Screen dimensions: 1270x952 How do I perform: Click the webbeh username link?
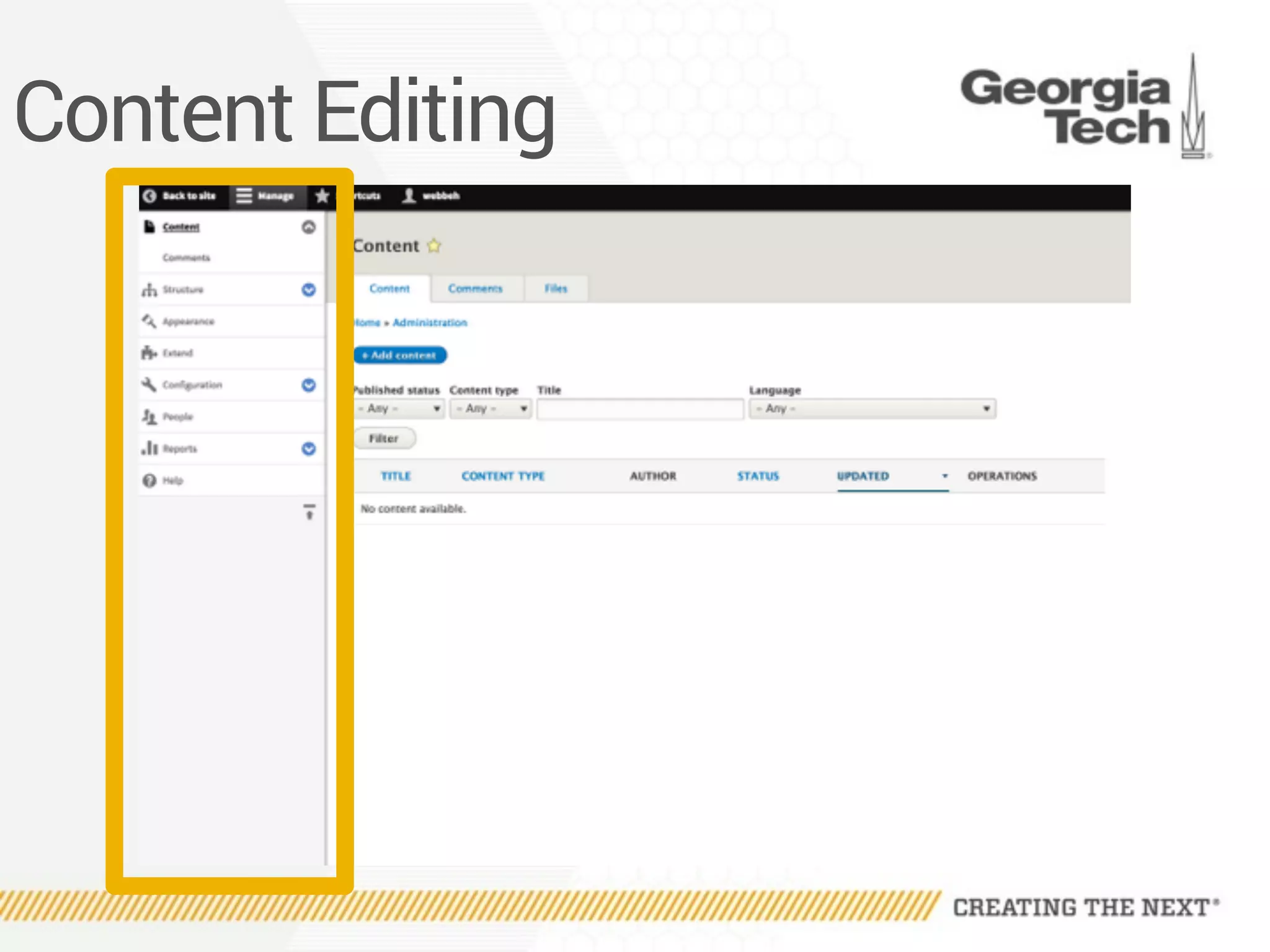click(x=441, y=196)
